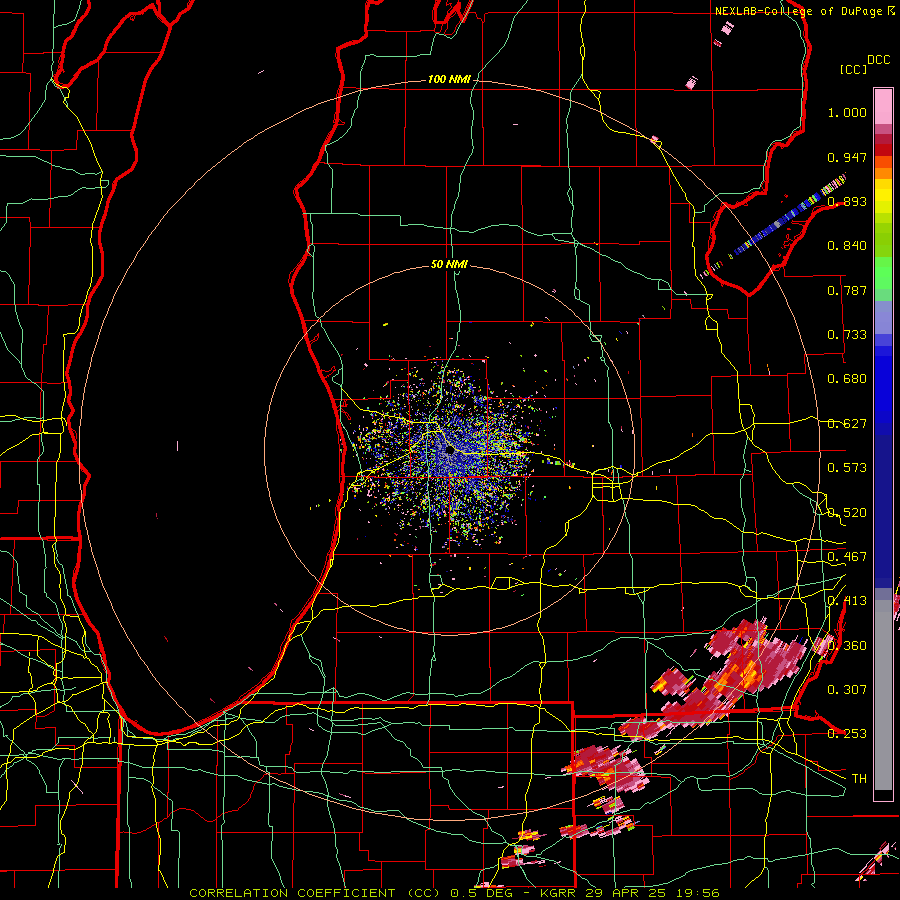Viewport: 900px width, 900px height.
Task: Pick the 0.840 scale value
Action: pos(847,246)
